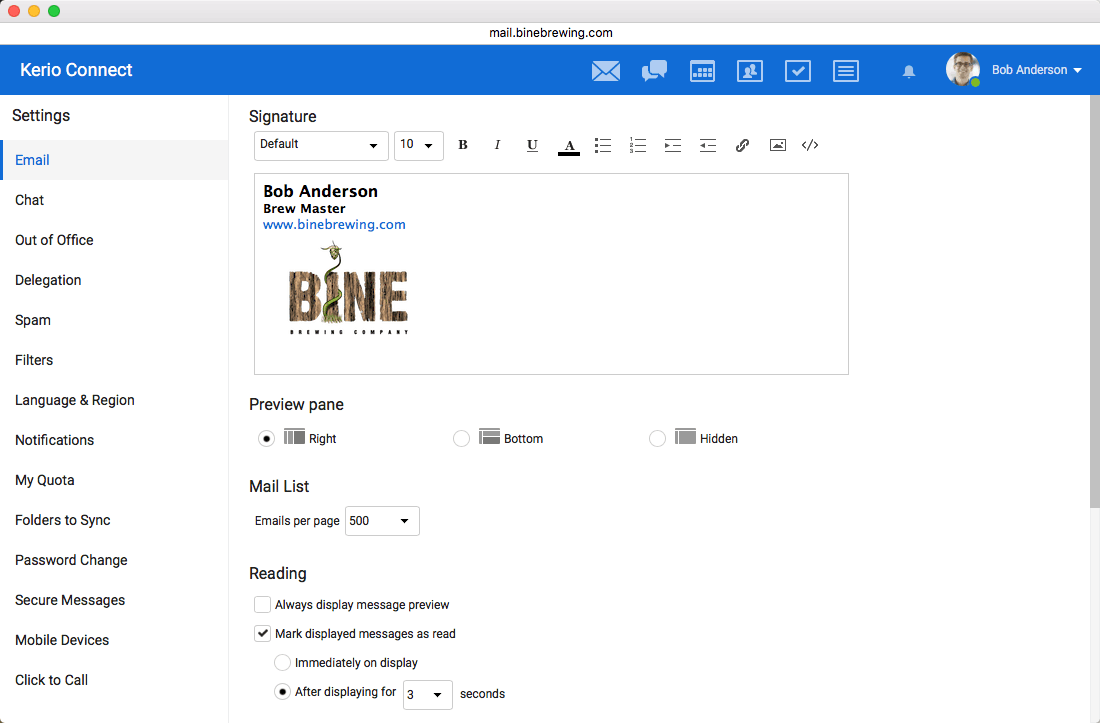Viewport: 1100px width, 723px height.
Task: Open the Contacts icon in header
Action: point(750,71)
